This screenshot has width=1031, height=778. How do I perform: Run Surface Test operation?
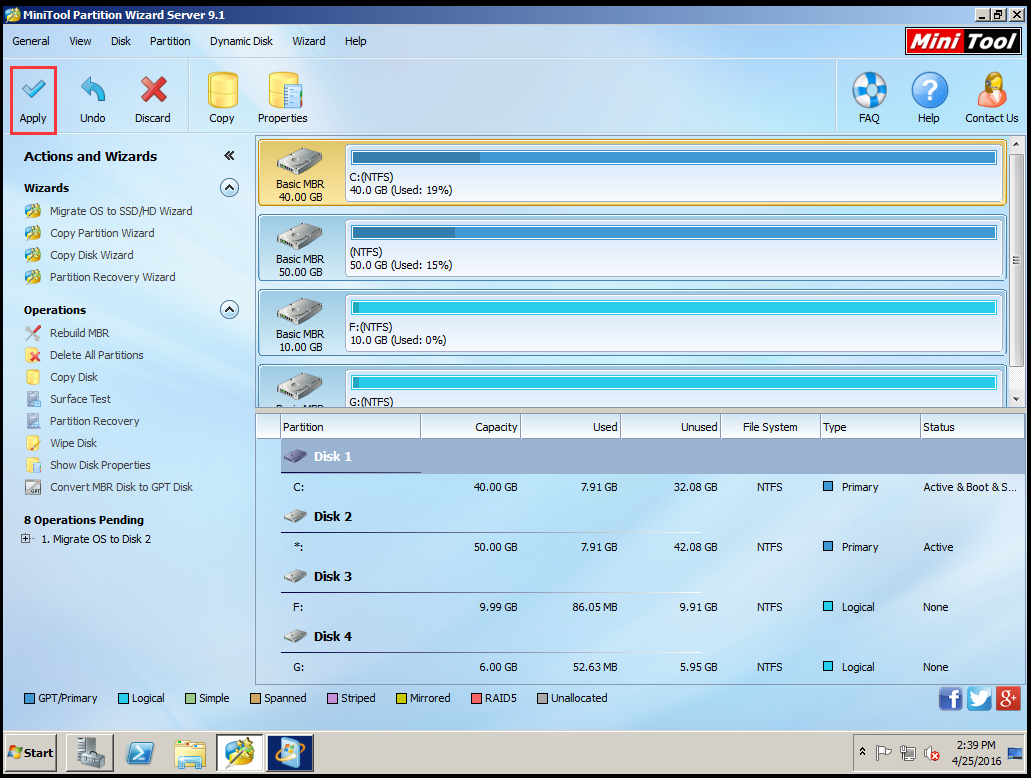[x=80, y=399]
